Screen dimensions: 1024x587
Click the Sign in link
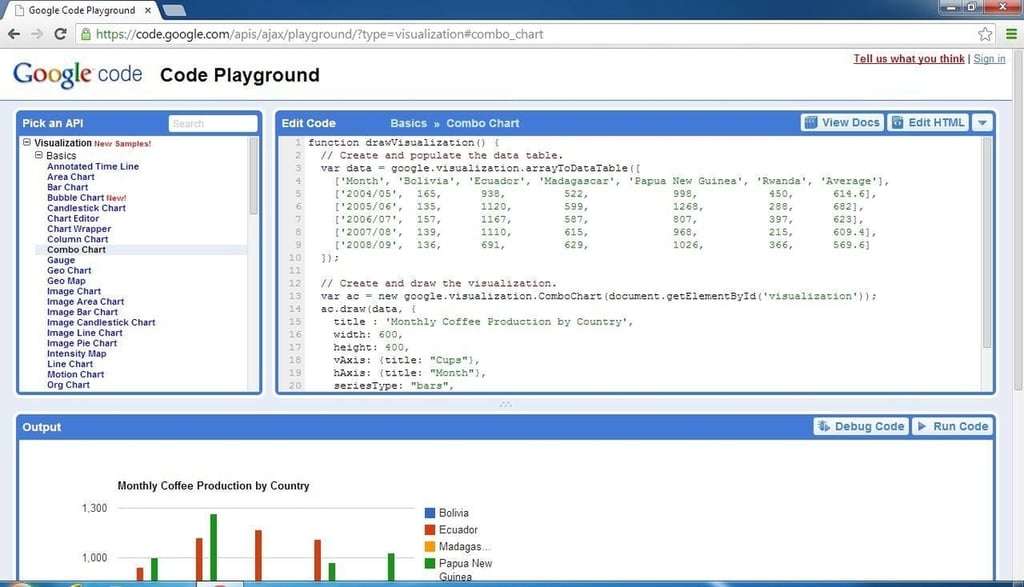pyautogui.click(x=989, y=59)
